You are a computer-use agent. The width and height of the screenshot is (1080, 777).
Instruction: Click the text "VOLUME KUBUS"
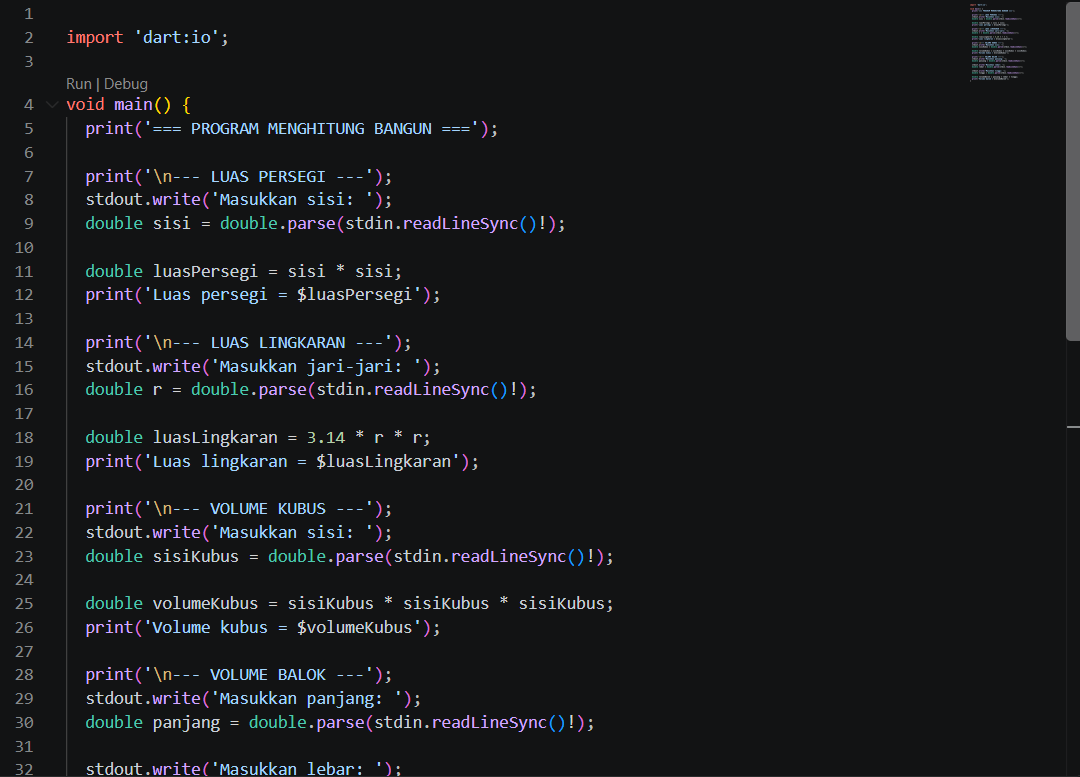pos(268,509)
